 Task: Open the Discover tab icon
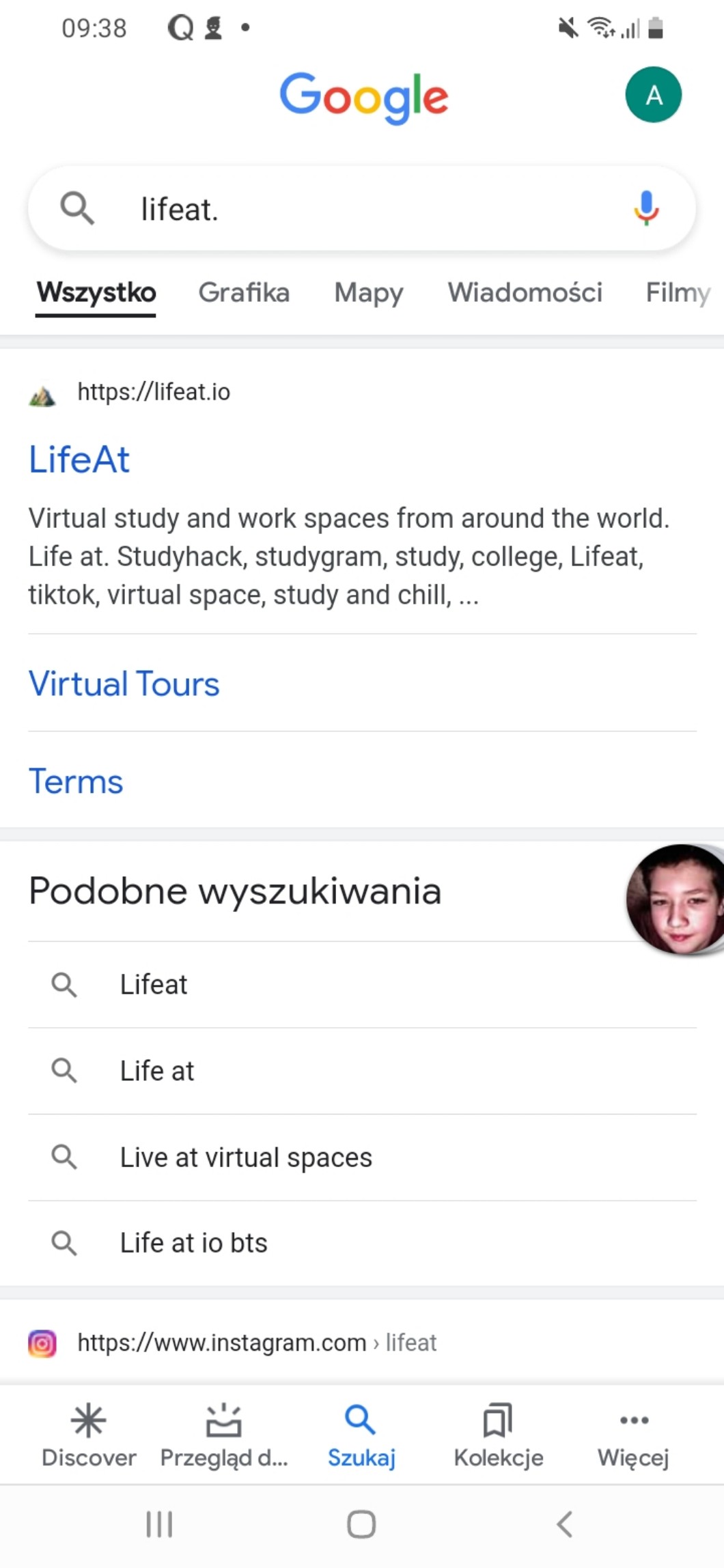point(88,1421)
